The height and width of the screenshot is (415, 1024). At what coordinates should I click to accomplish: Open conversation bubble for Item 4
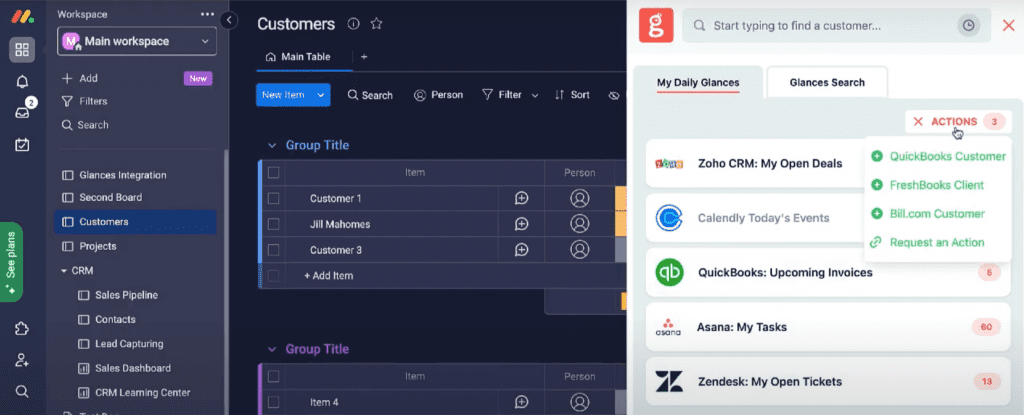521,402
